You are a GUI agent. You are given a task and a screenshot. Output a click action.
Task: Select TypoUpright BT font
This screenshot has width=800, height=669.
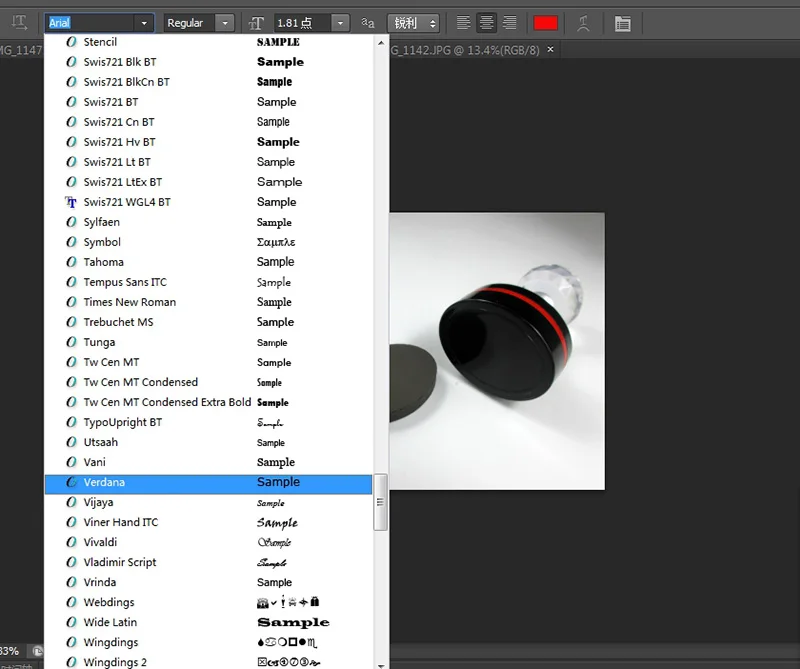click(x=208, y=422)
